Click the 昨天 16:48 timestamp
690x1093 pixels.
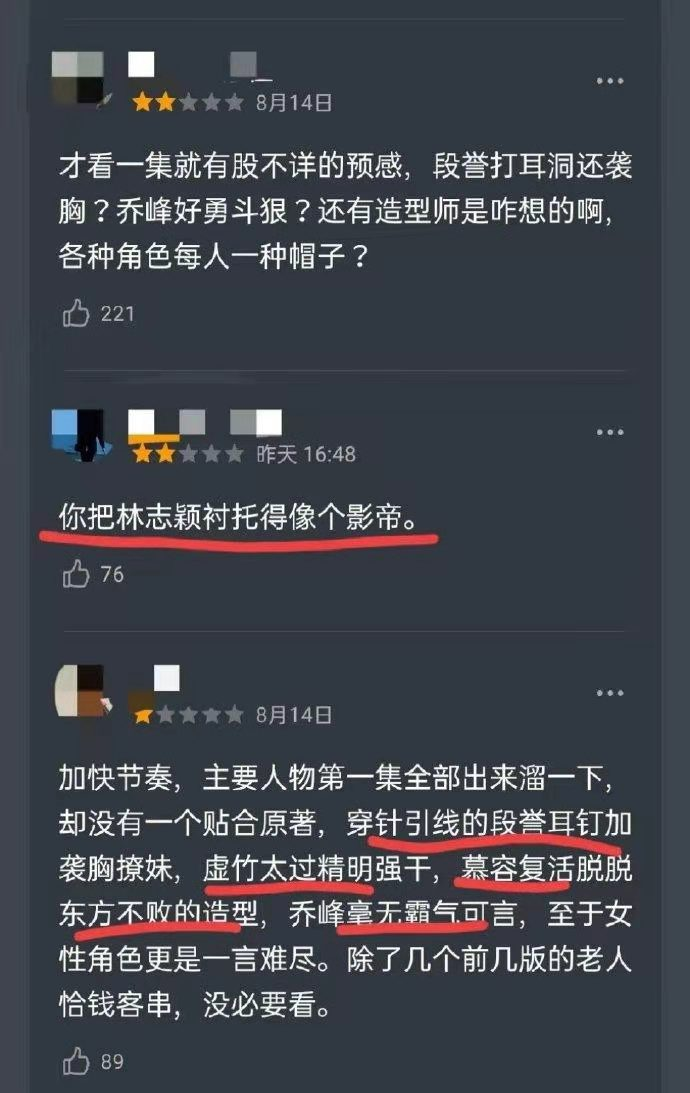(306, 454)
